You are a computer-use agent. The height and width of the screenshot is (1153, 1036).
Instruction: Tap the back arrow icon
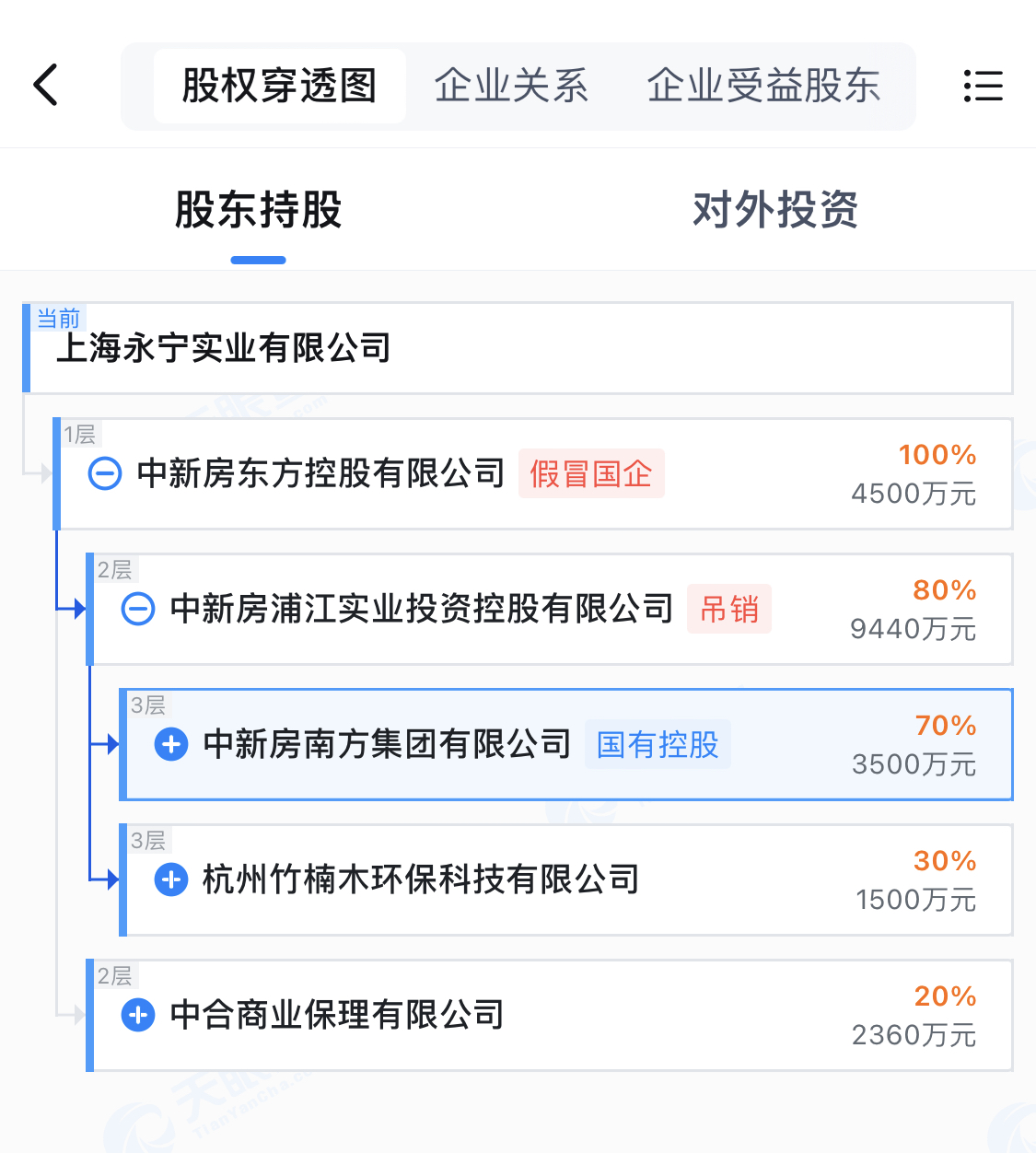[46, 86]
